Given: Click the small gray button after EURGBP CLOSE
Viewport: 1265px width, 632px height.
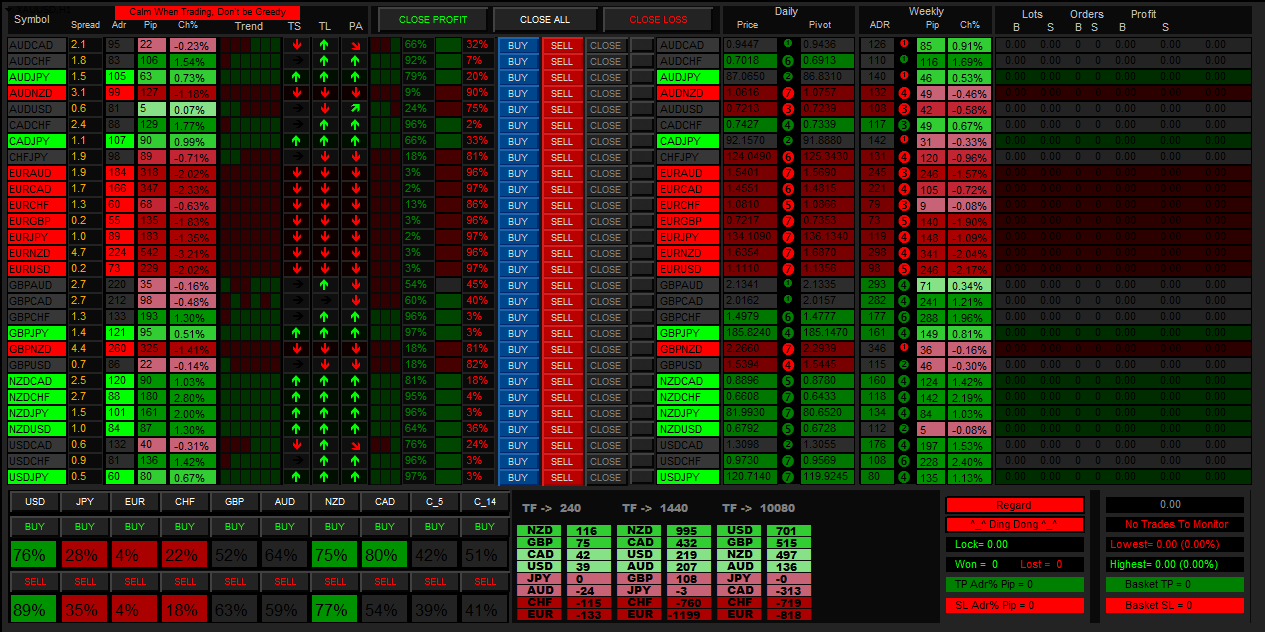Looking at the screenshot, I should point(641,221).
